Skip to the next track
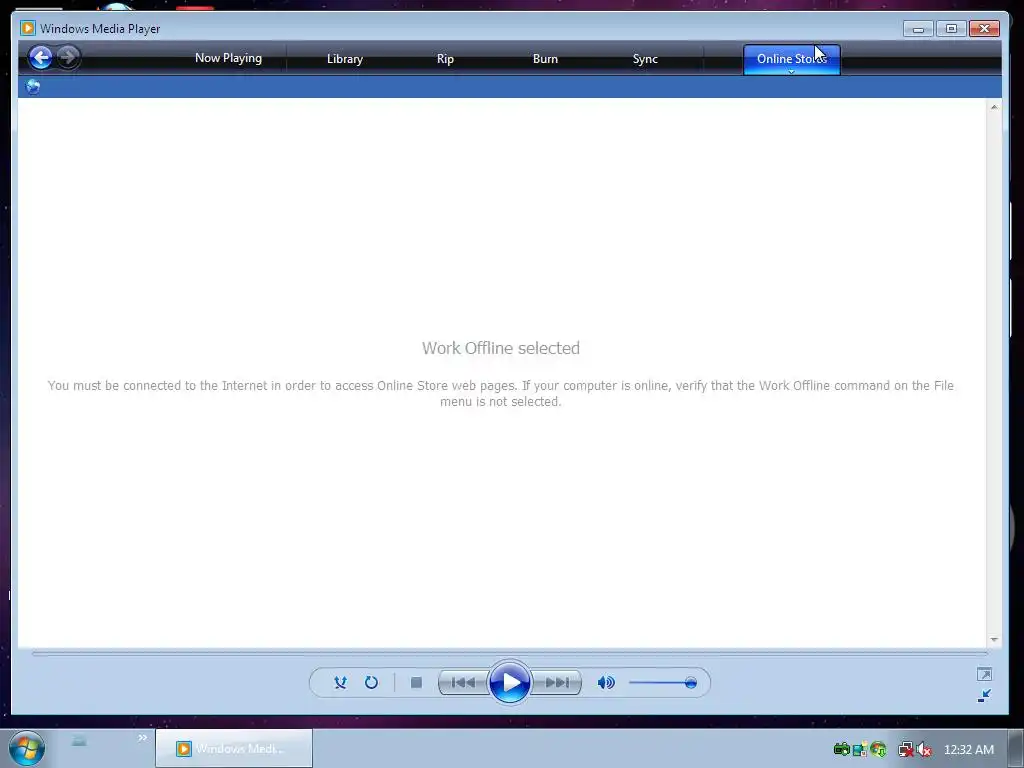The width and height of the screenshot is (1024, 768). pyautogui.click(x=556, y=682)
